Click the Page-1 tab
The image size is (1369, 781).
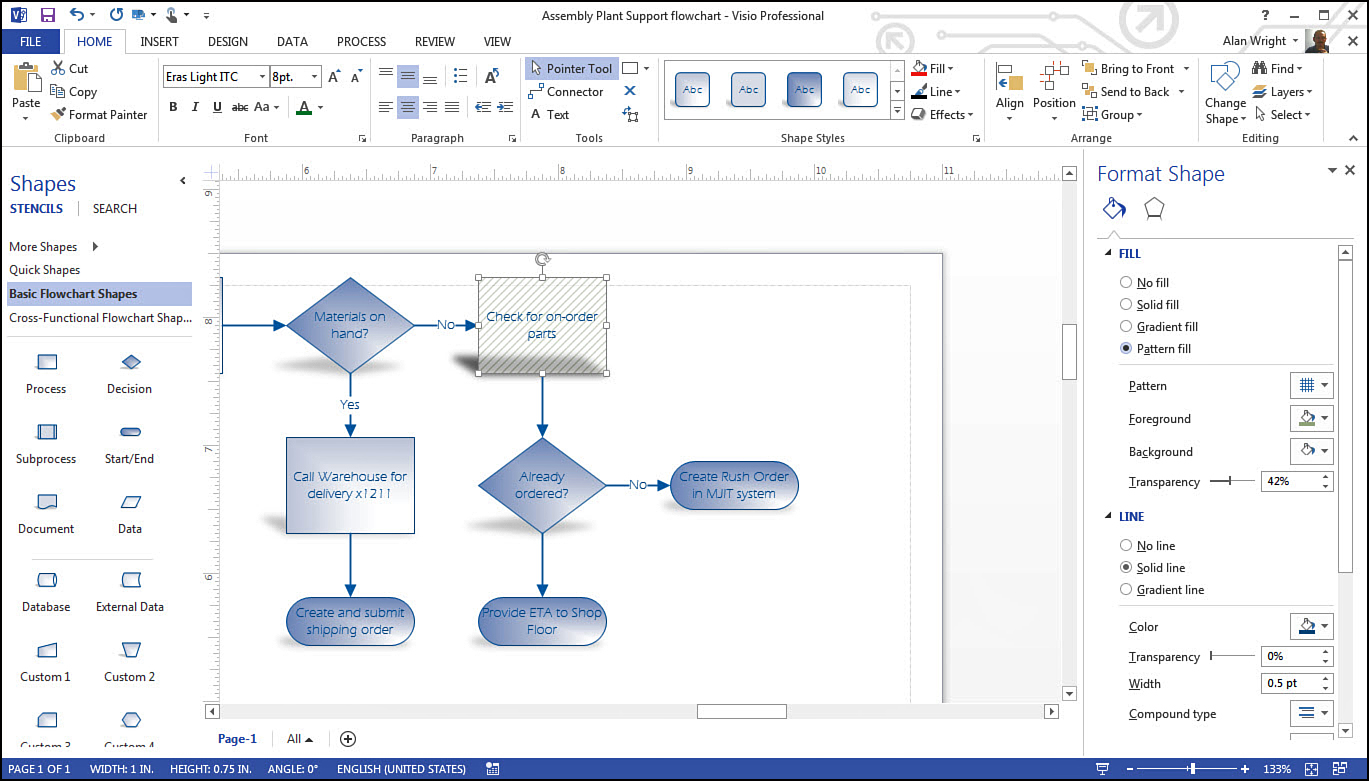[x=237, y=739]
